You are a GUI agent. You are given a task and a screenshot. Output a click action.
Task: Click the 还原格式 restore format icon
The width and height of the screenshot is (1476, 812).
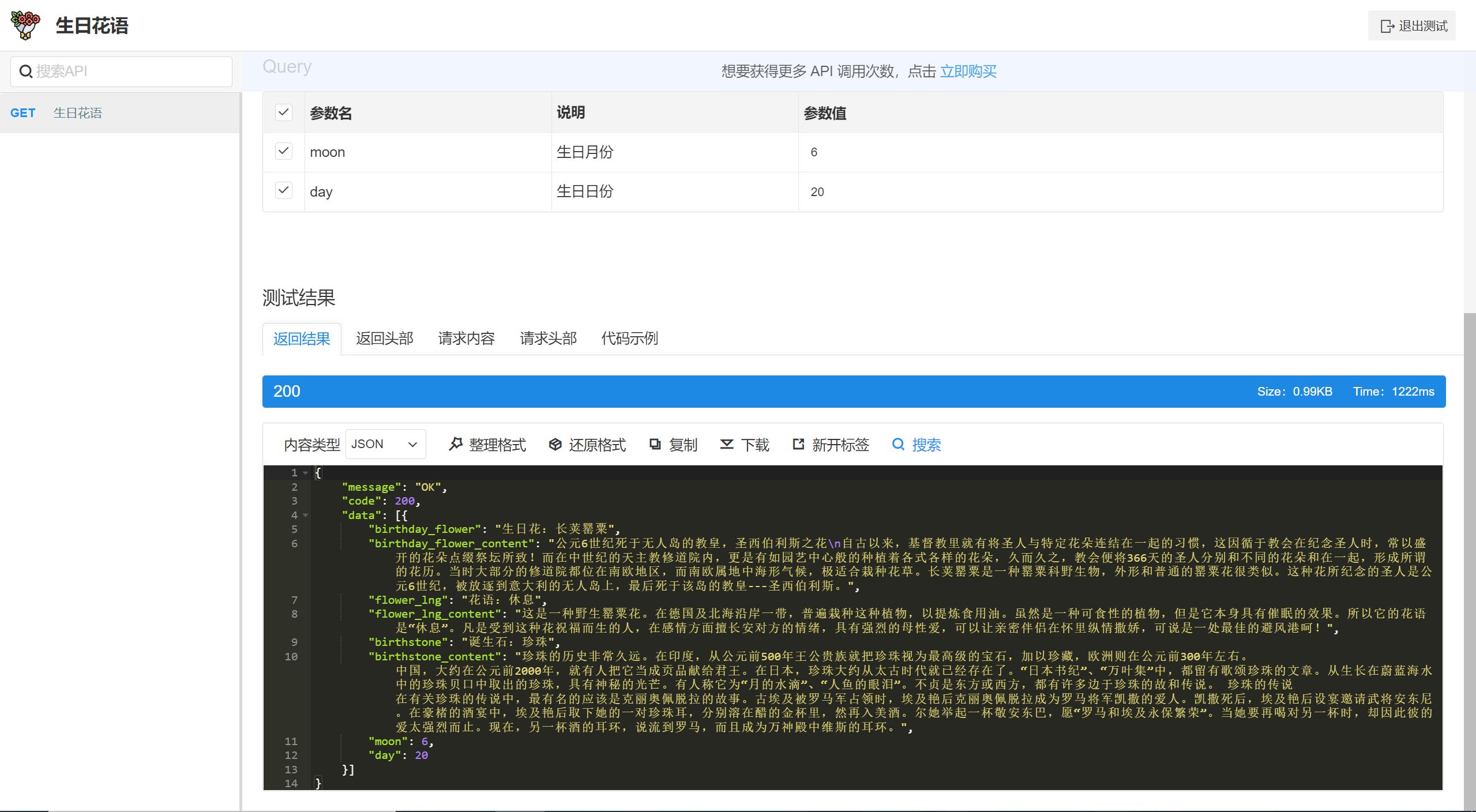[555, 445]
